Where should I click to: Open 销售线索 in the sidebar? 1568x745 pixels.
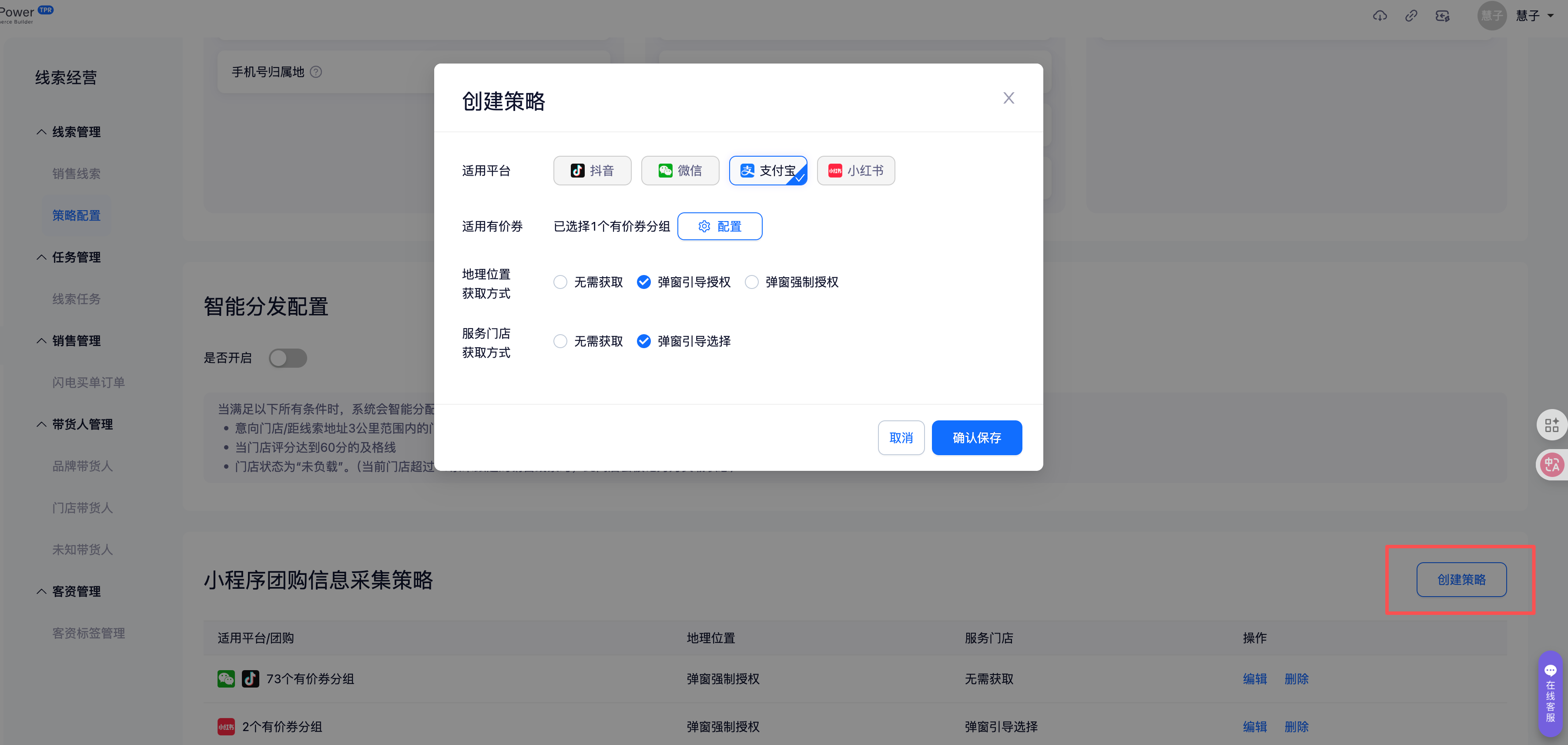click(76, 174)
